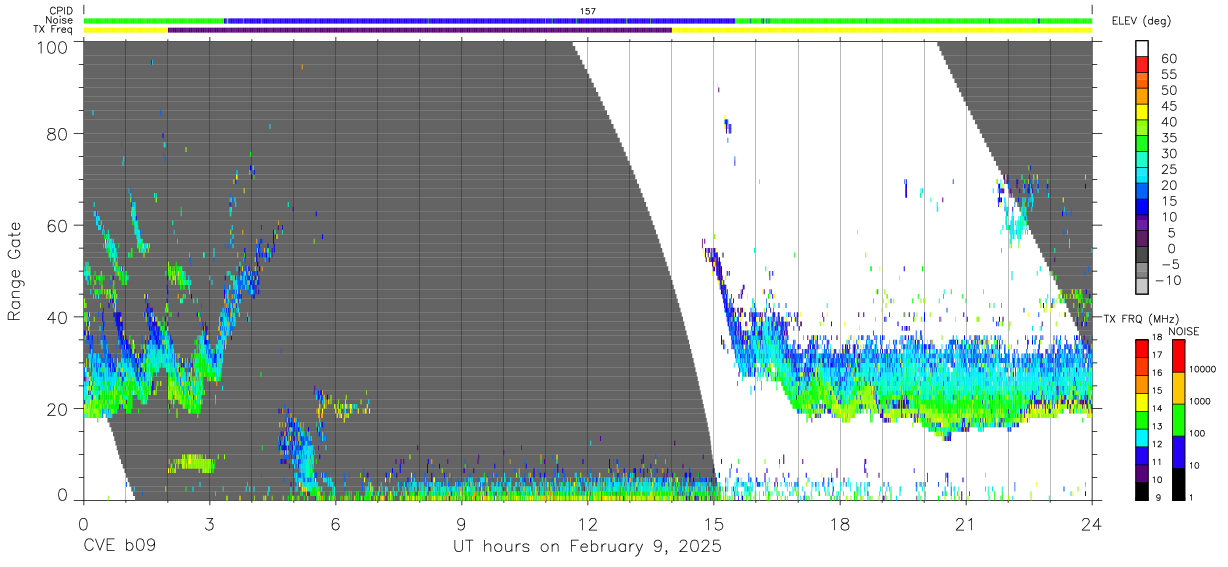Click the UT hours on February 9, 2025 title
This screenshot has height=567, width=1228.
pos(588,547)
